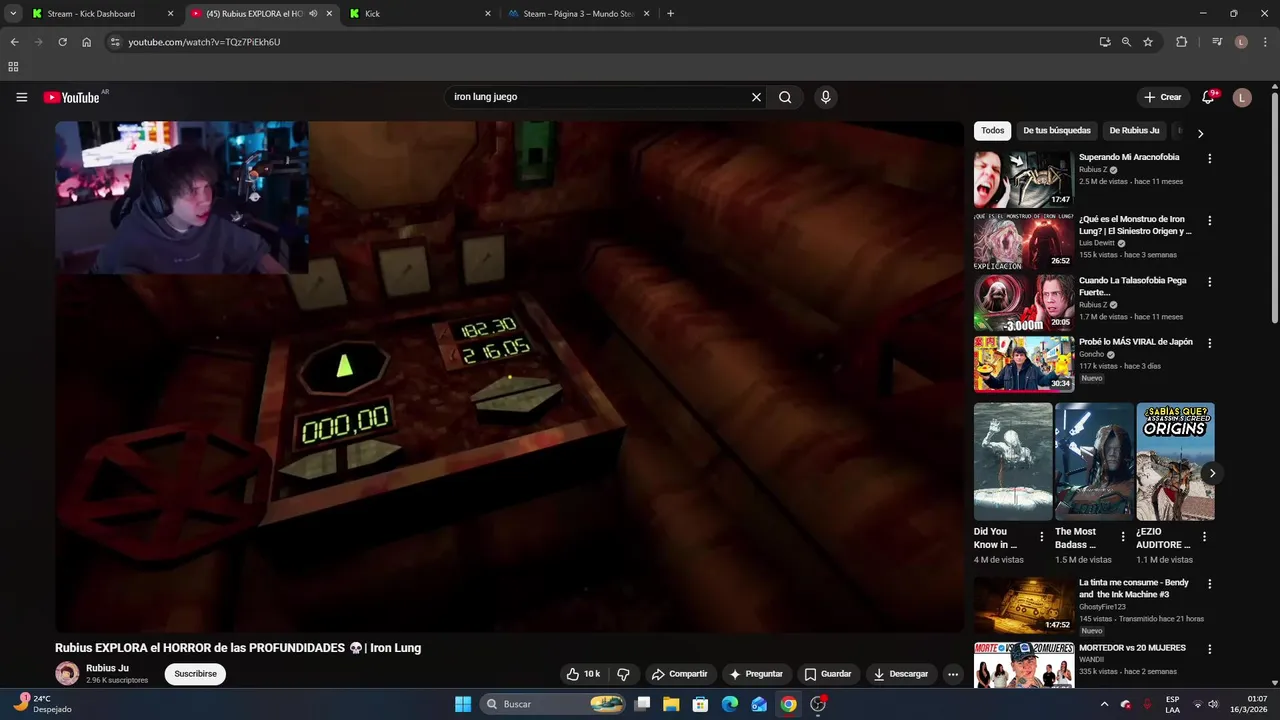The width and height of the screenshot is (1280, 720).
Task: Open YouTube notifications bell
Action: point(1208,97)
